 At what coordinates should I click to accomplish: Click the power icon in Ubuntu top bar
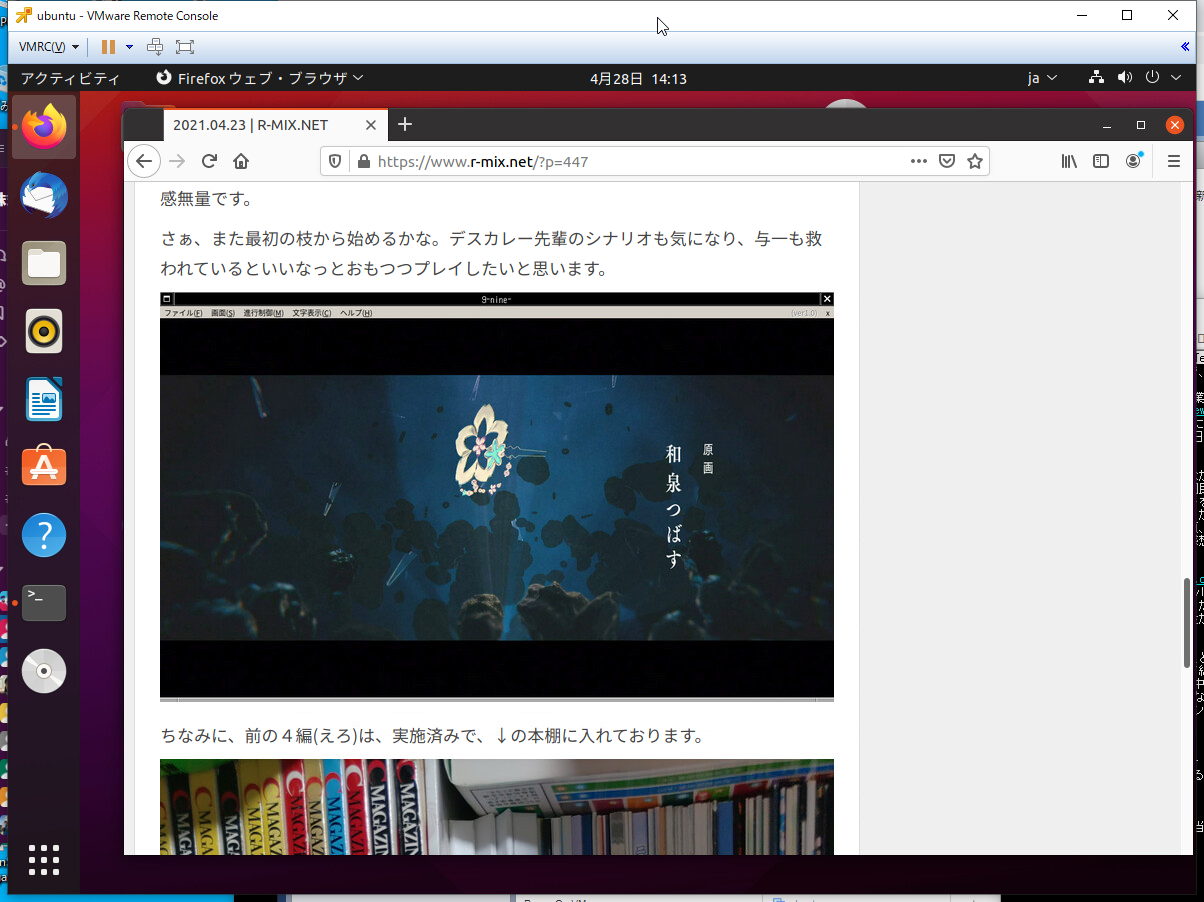pyautogui.click(x=1152, y=78)
